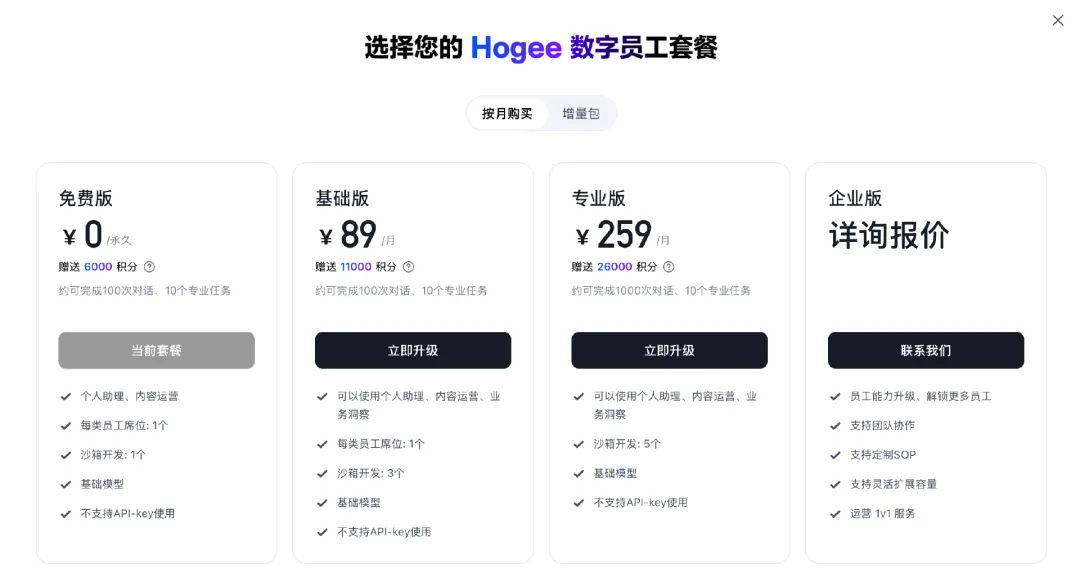Click the Hogee brand text in the title

coord(517,47)
